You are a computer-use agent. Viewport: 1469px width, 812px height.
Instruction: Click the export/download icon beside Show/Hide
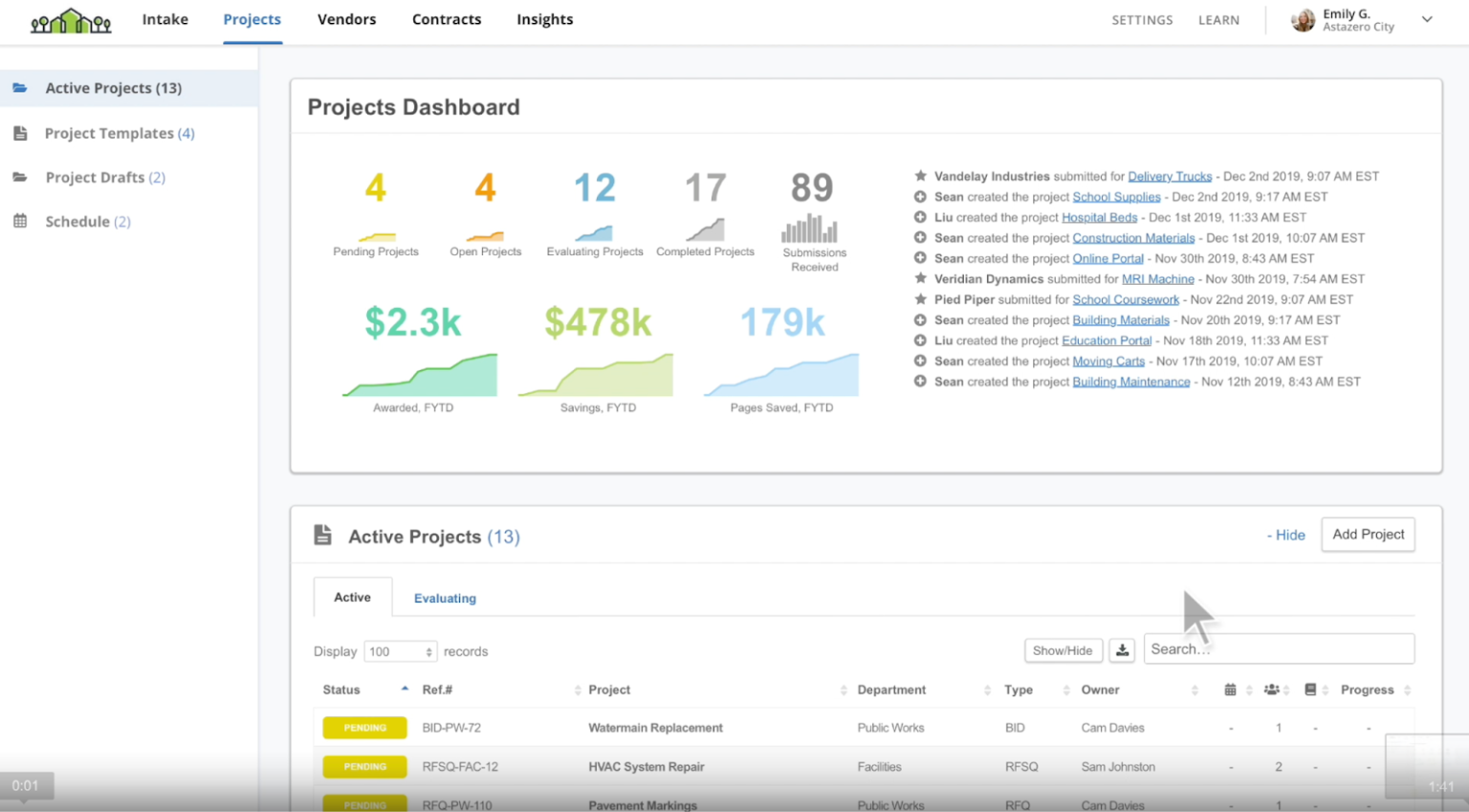[1121, 649]
